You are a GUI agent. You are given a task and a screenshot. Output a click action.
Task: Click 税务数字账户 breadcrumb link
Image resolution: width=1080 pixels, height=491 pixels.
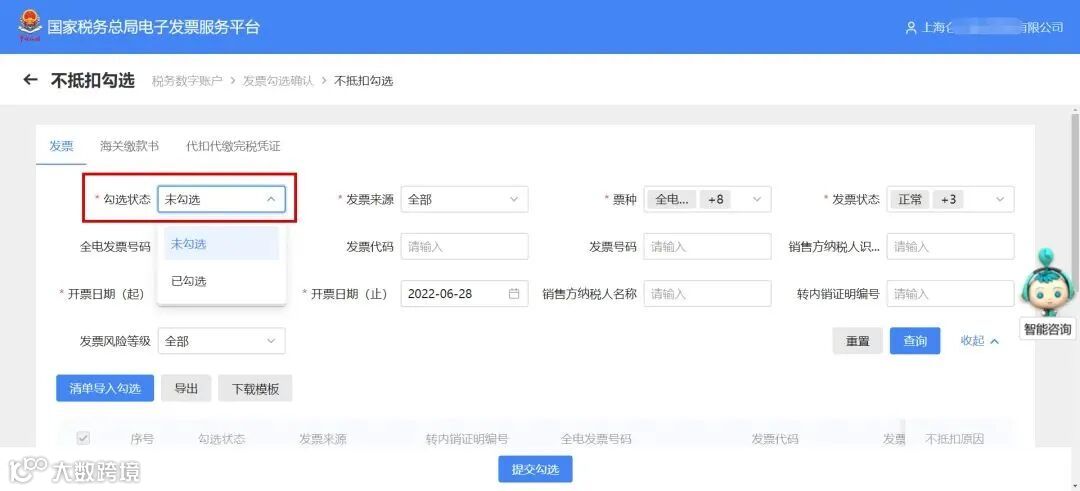[x=187, y=81]
